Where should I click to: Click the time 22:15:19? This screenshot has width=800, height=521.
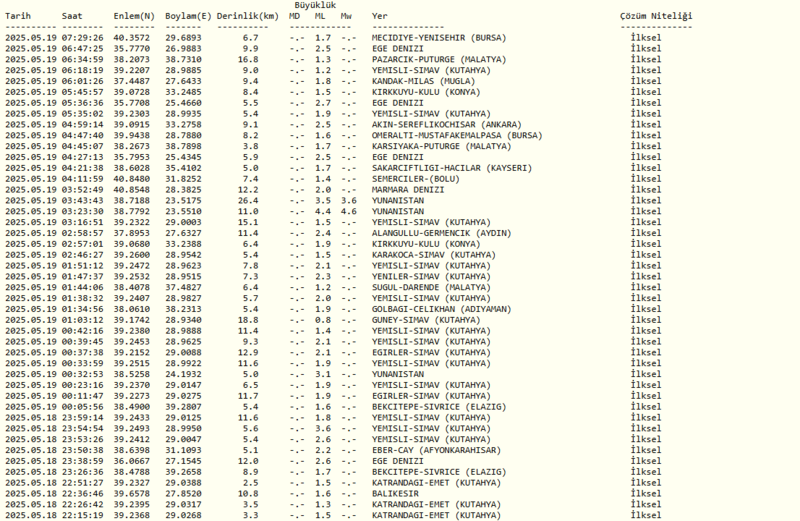82,515
